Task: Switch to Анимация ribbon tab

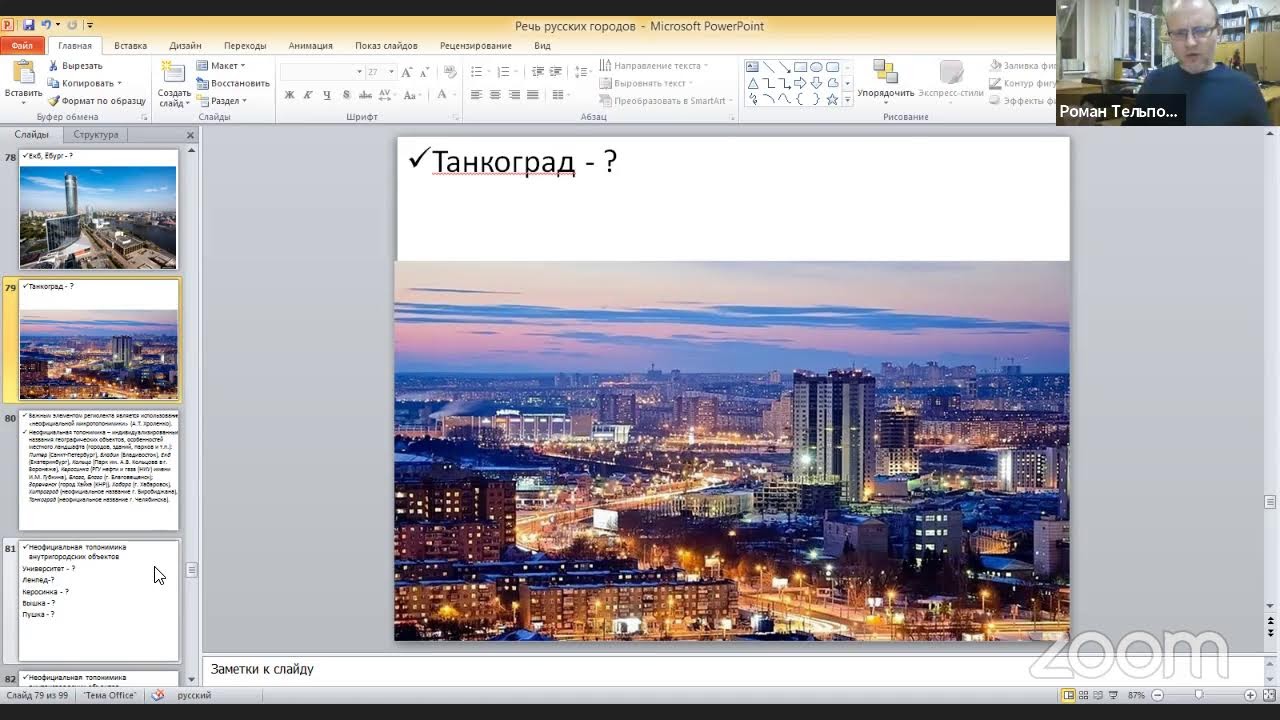Action: (x=310, y=45)
